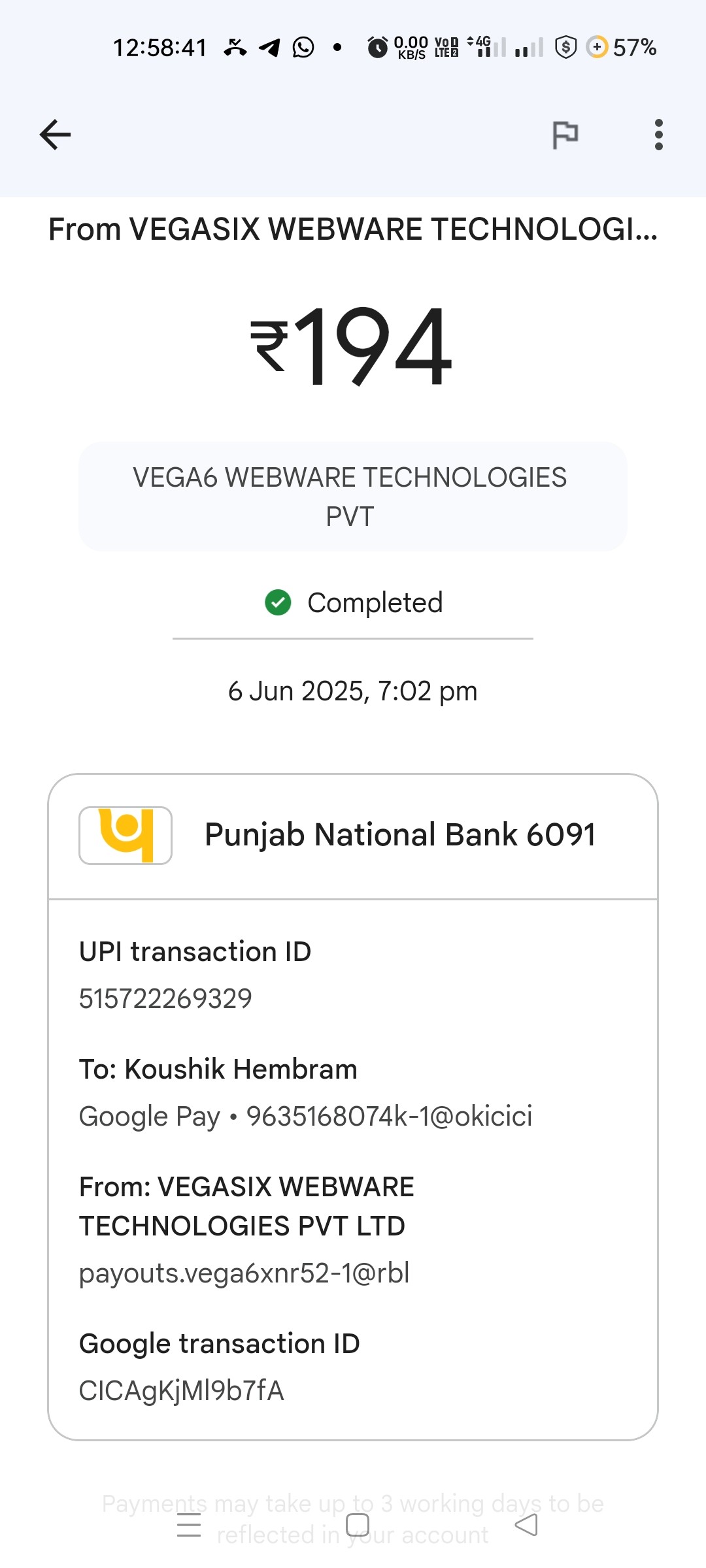This screenshot has width=706, height=1568.
Task: Tap the flag report icon
Action: [x=565, y=135]
